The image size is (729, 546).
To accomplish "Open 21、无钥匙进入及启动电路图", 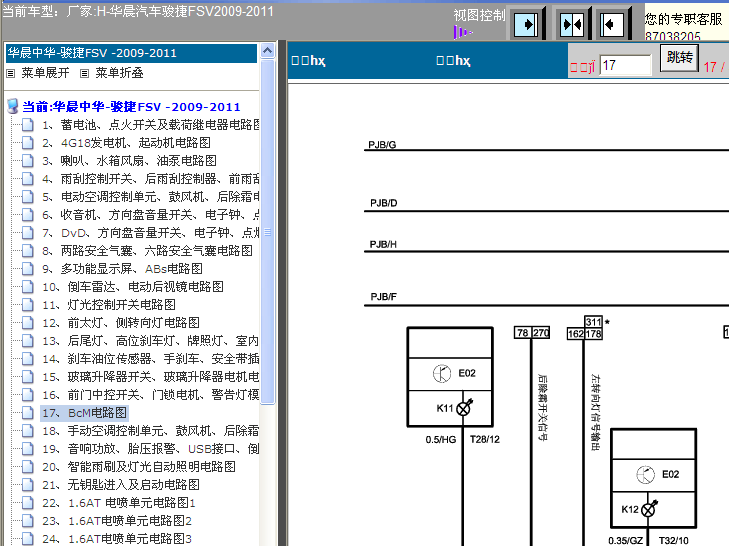I will [121, 485].
